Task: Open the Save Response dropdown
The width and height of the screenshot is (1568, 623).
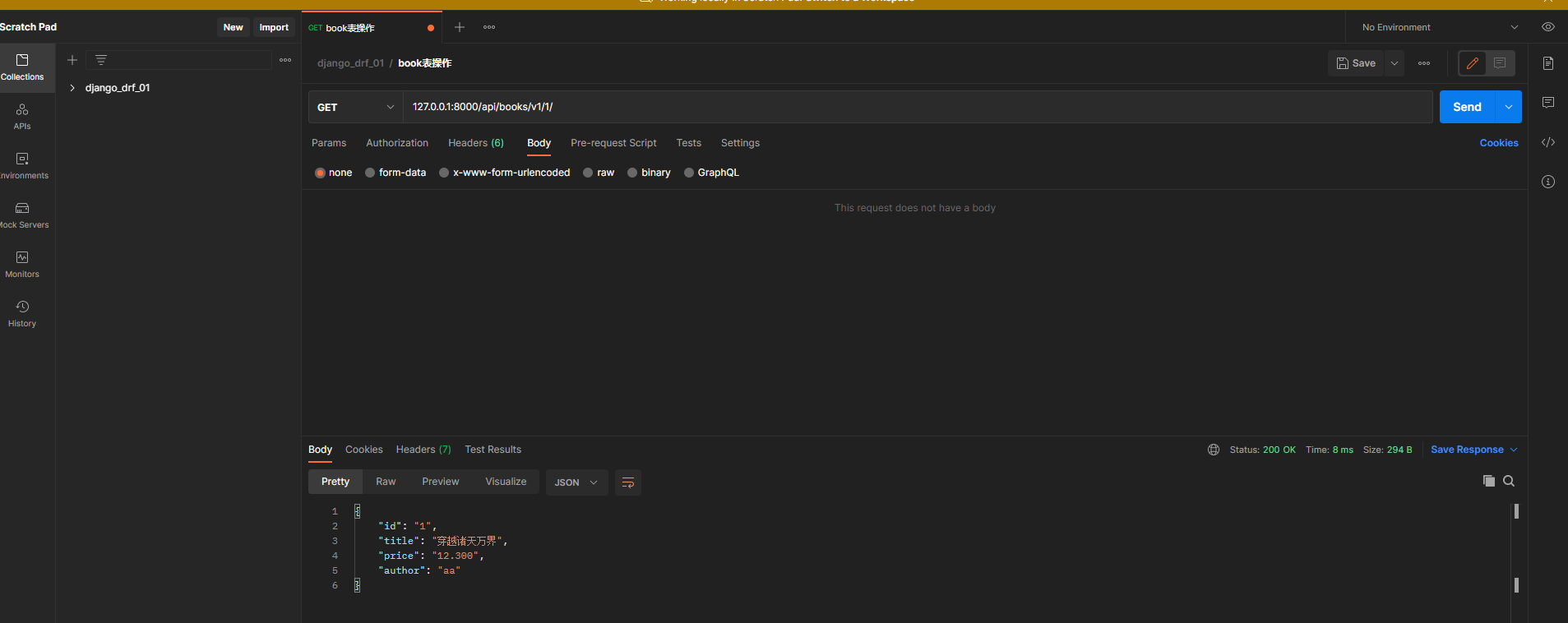Action: [1474, 450]
